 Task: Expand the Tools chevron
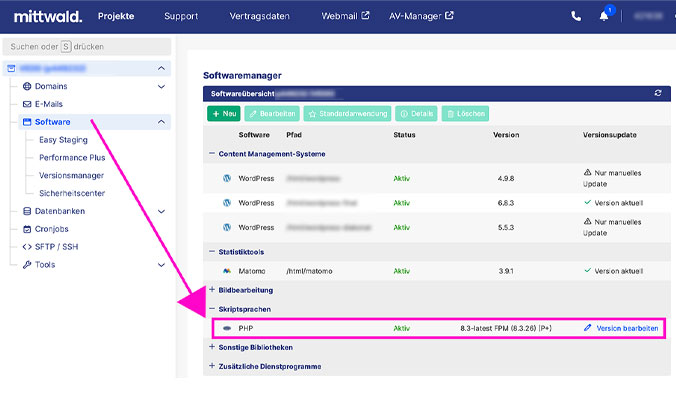click(x=161, y=265)
